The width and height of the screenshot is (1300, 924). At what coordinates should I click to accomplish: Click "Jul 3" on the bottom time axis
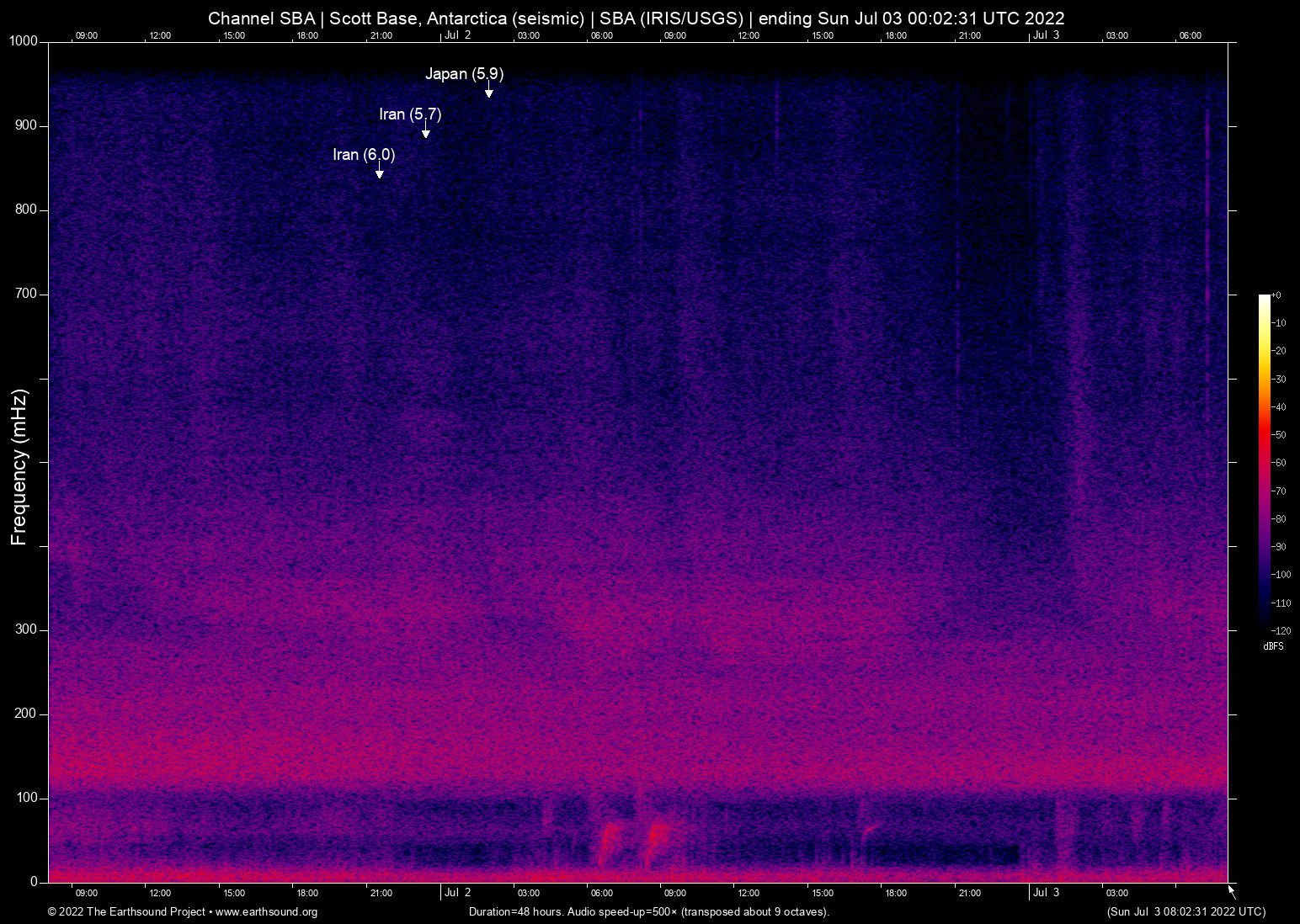(x=1047, y=893)
